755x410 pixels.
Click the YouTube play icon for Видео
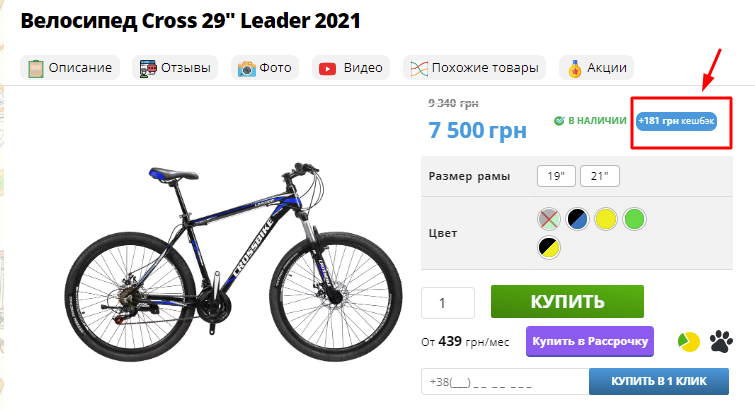click(x=327, y=68)
